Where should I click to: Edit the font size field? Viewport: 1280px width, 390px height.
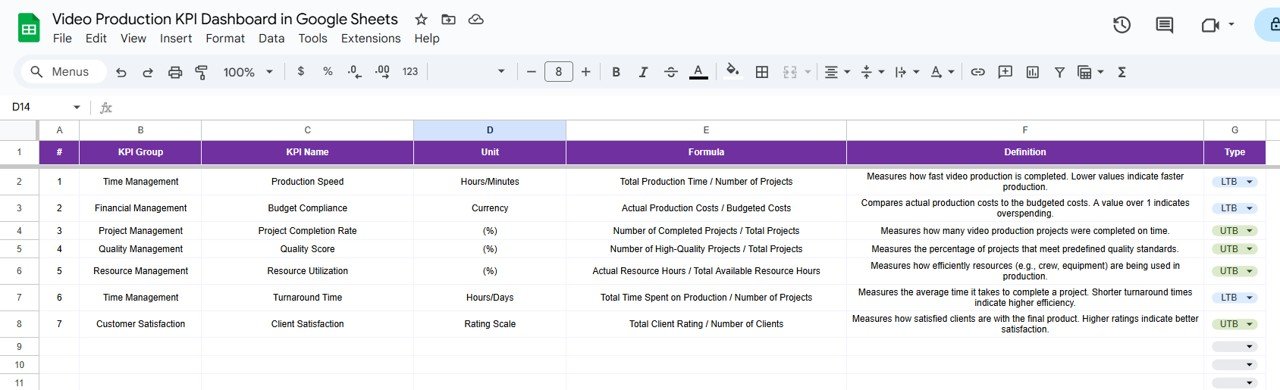(x=558, y=72)
